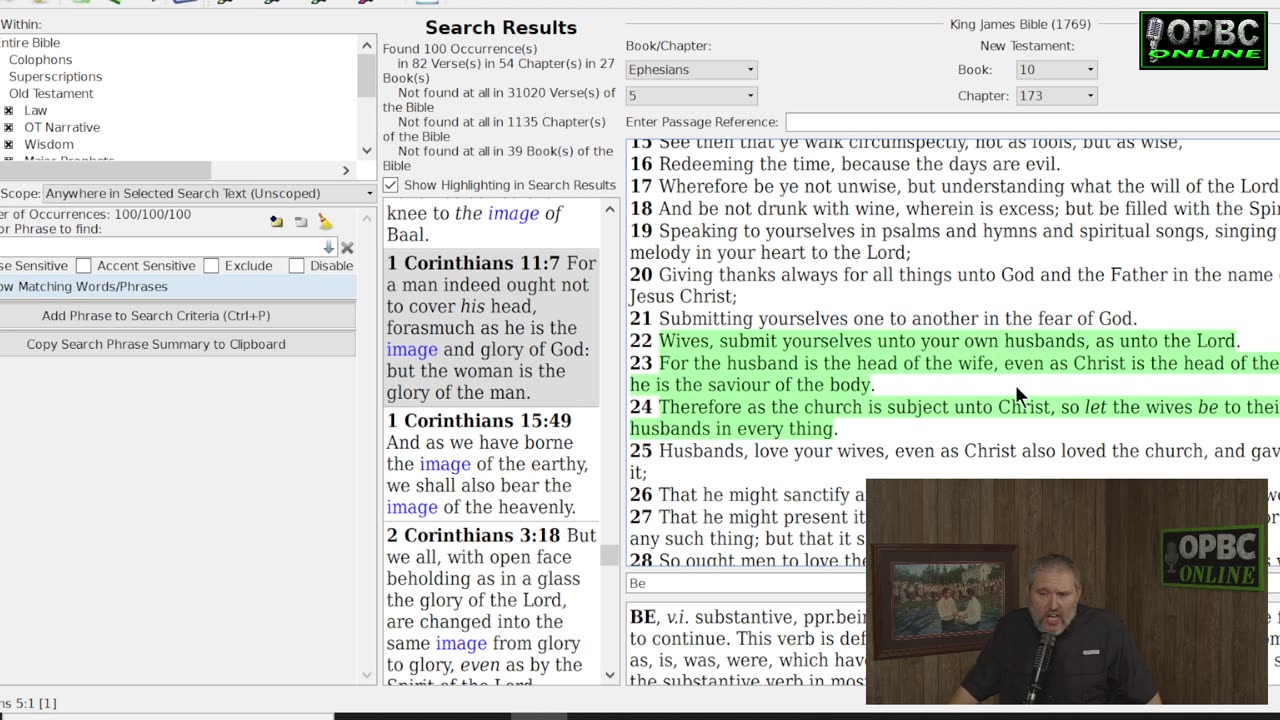This screenshot has height=720, width=1280.
Task: Click Within tree horizontal scrollbar
Action: click(105, 170)
